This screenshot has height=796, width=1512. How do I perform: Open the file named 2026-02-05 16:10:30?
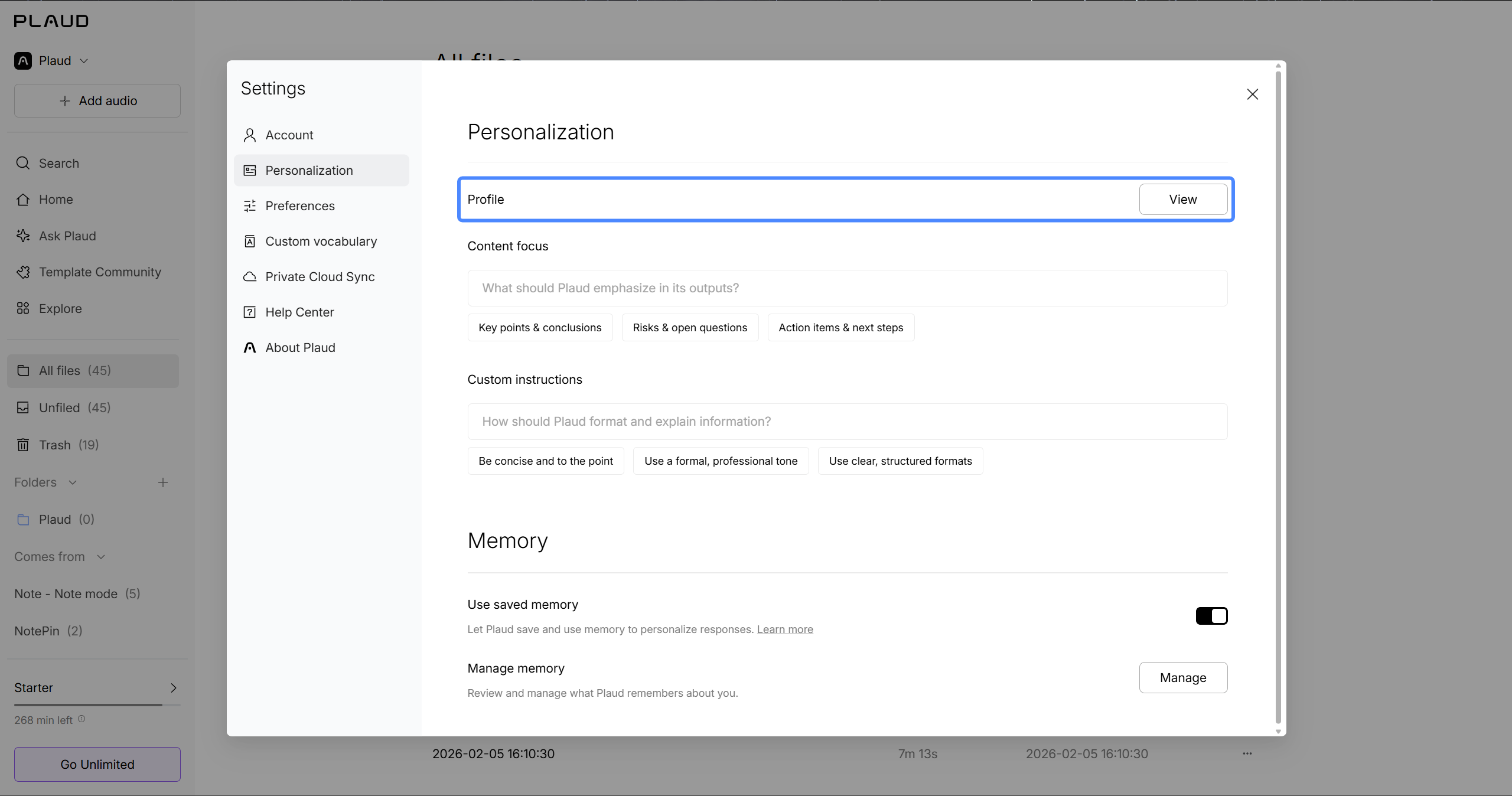tap(493, 754)
